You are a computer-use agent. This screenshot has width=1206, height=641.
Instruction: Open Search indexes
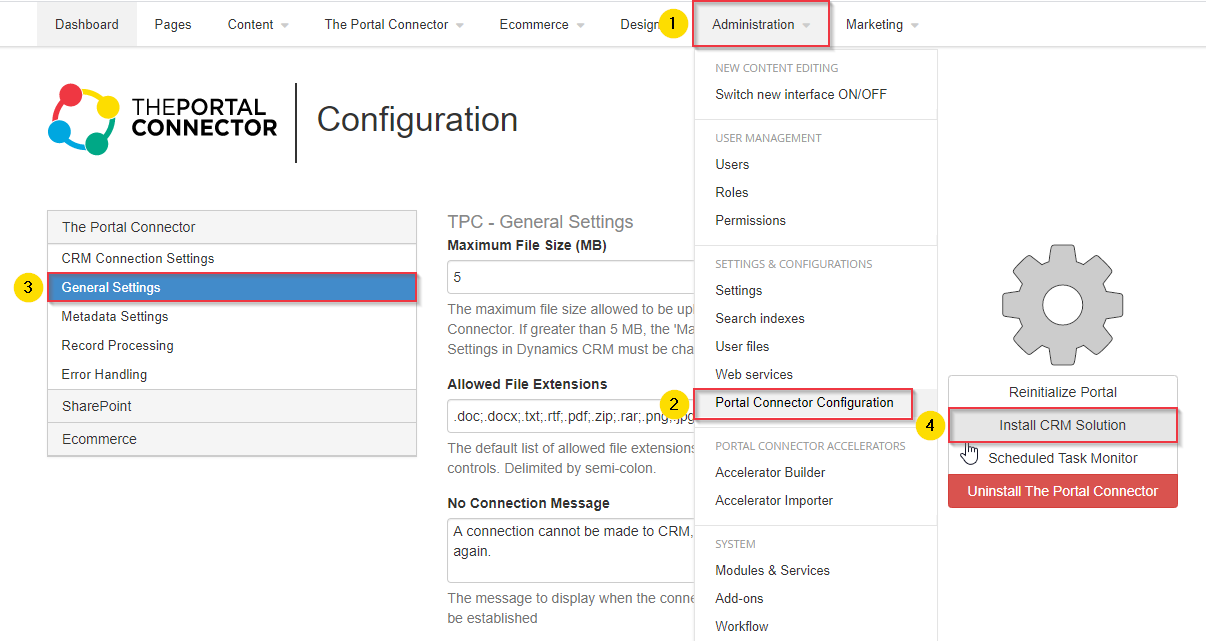click(760, 318)
